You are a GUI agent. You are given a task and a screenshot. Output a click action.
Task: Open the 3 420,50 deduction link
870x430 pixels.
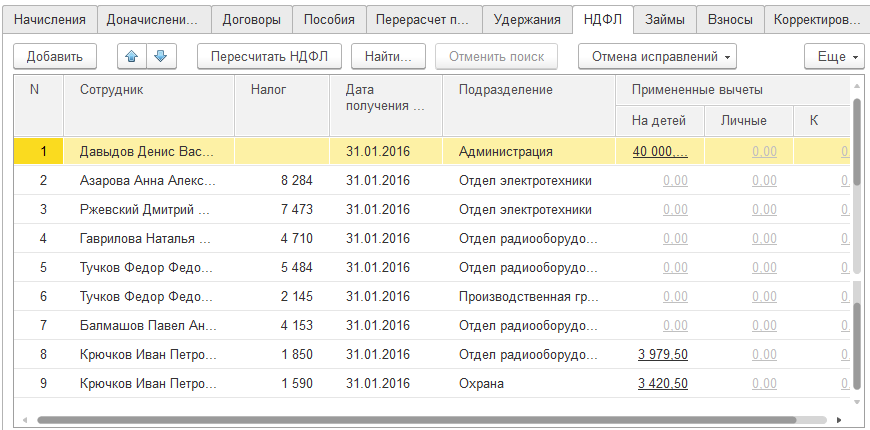661,384
